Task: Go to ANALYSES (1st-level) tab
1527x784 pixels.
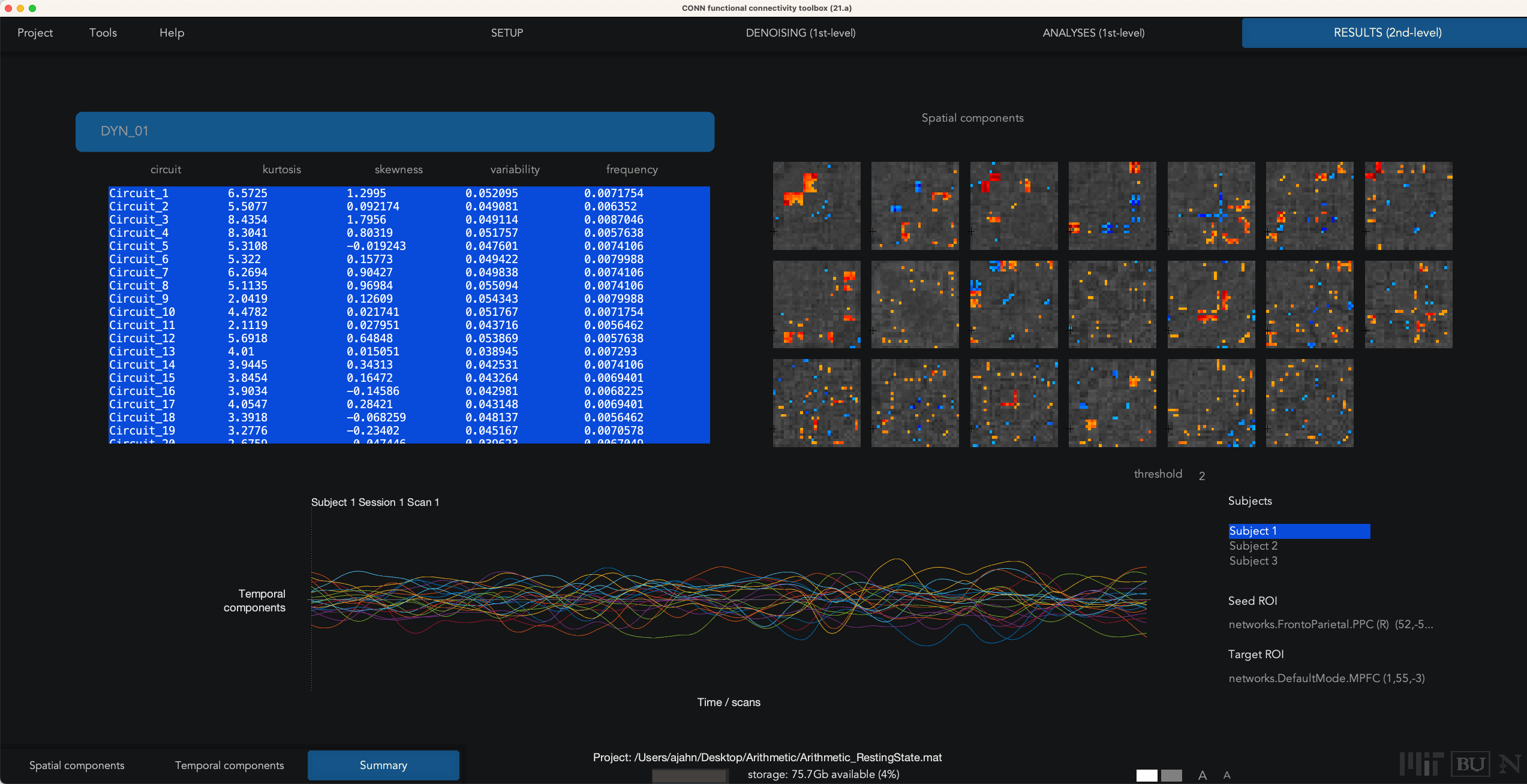Action: [x=1093, y=33]
